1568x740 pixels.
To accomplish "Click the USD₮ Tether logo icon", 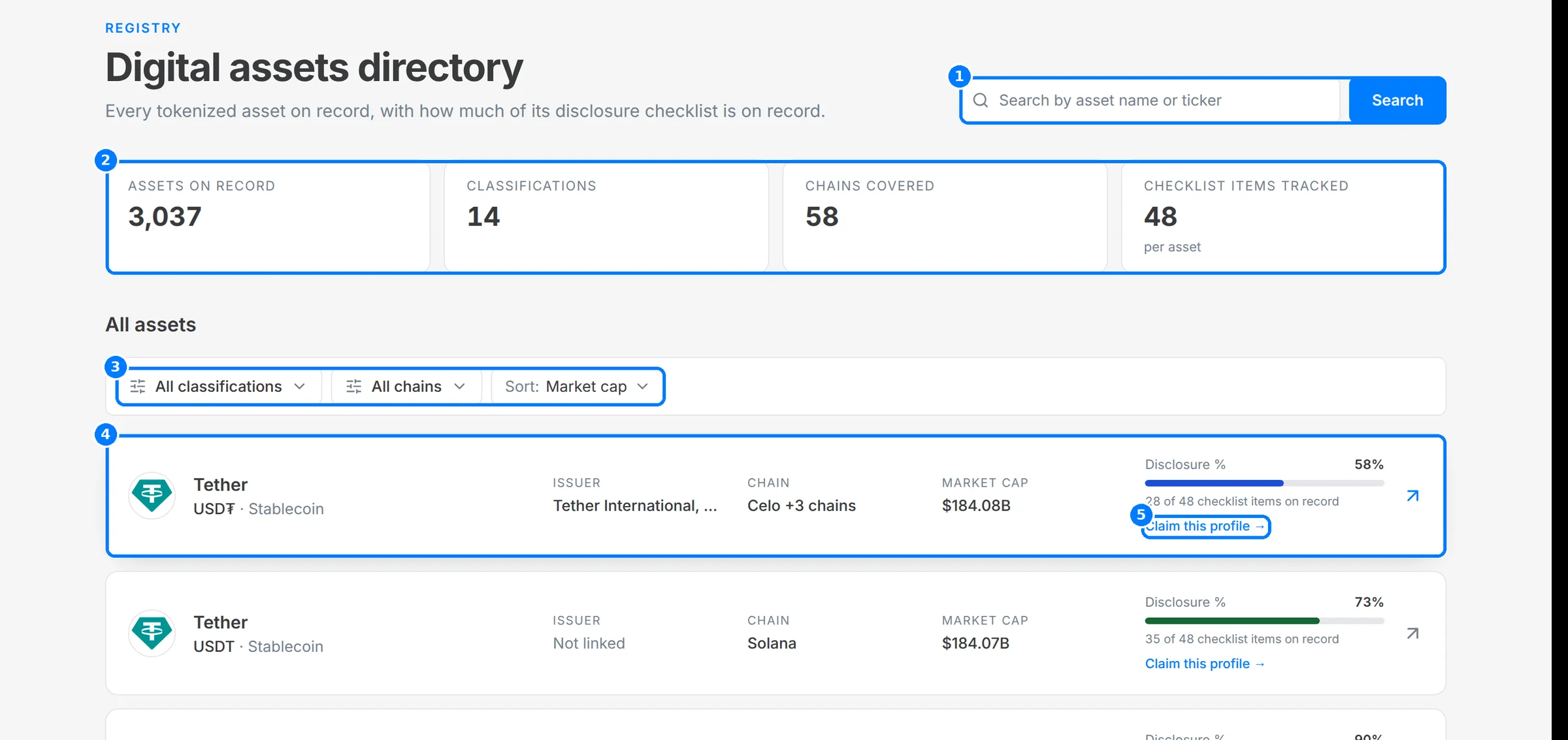I will (x=152, y=496).
